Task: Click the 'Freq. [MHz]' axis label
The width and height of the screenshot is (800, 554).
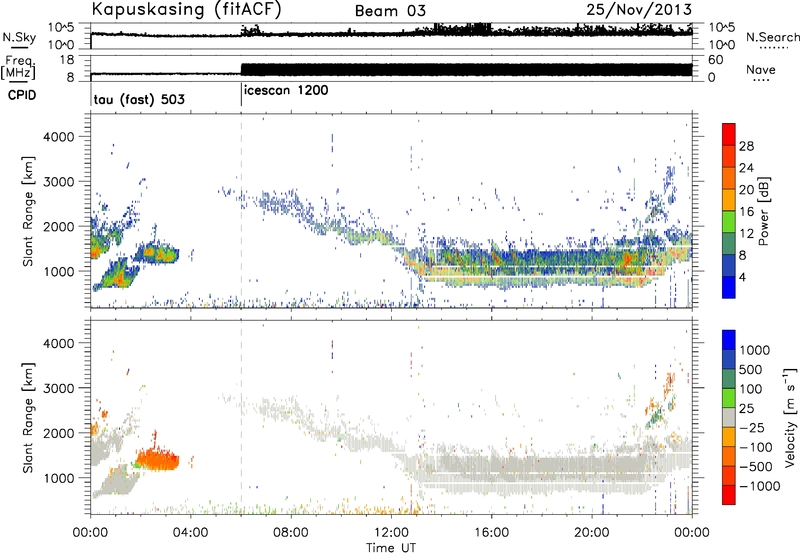Action: coord(18,68)
